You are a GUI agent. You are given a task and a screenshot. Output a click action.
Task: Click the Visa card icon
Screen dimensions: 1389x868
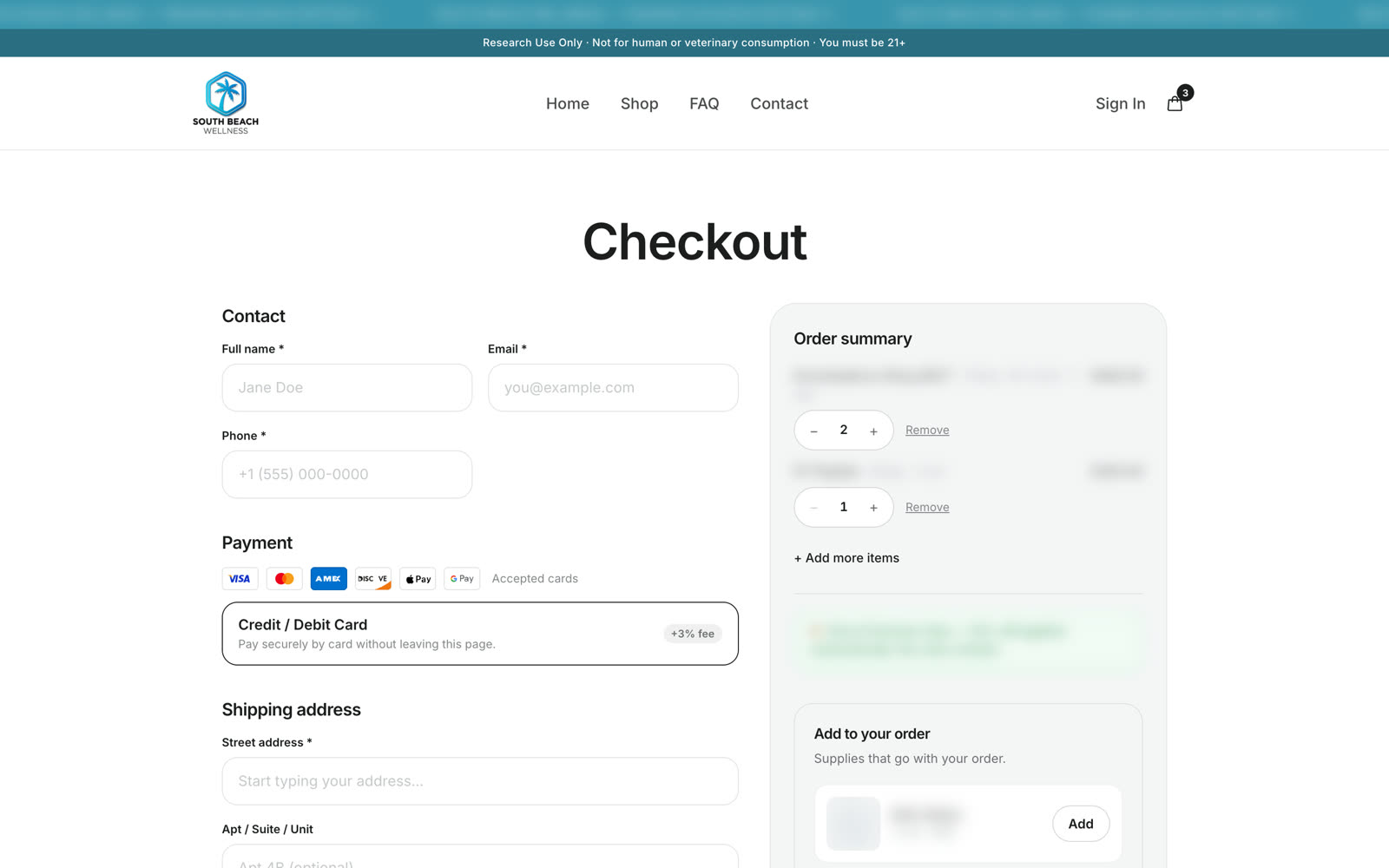coord(240,579)
